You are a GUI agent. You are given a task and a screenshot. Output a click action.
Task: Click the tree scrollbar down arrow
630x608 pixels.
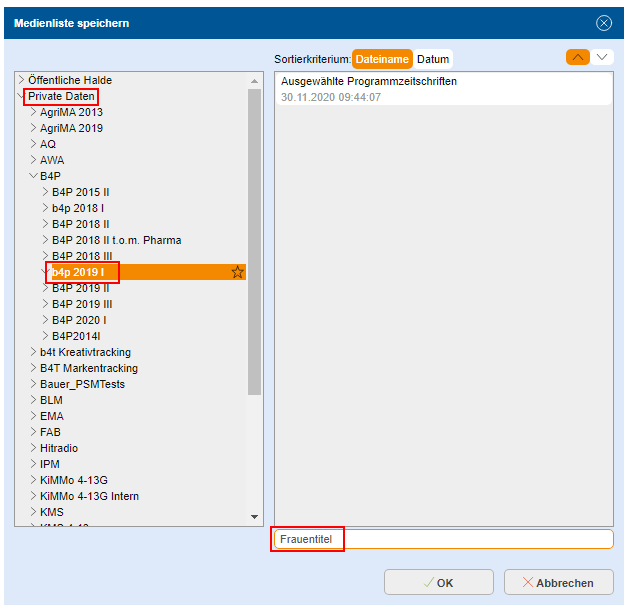tap(254, 517)
